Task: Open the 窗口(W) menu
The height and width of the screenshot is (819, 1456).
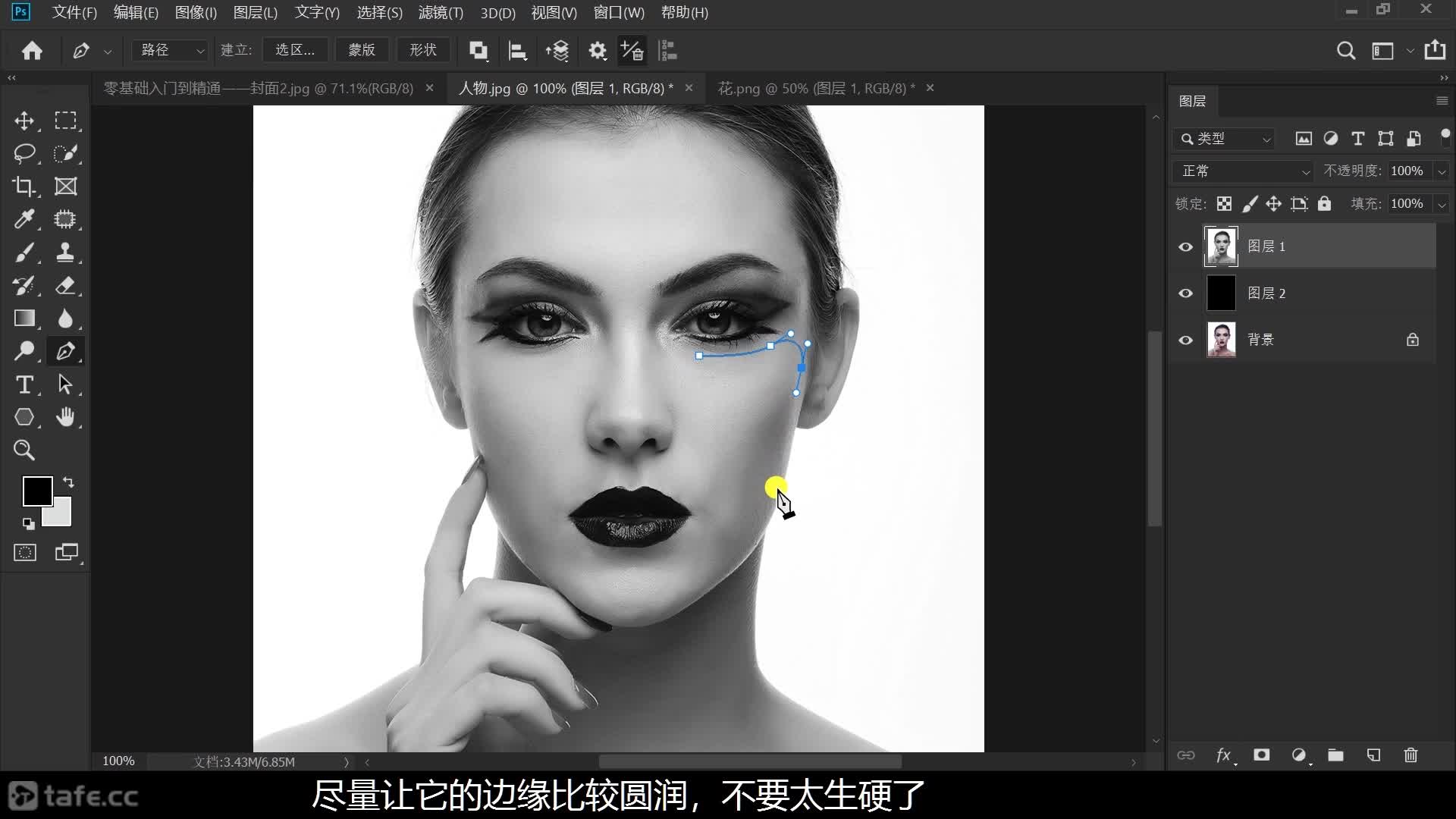Action: (619, 13)
